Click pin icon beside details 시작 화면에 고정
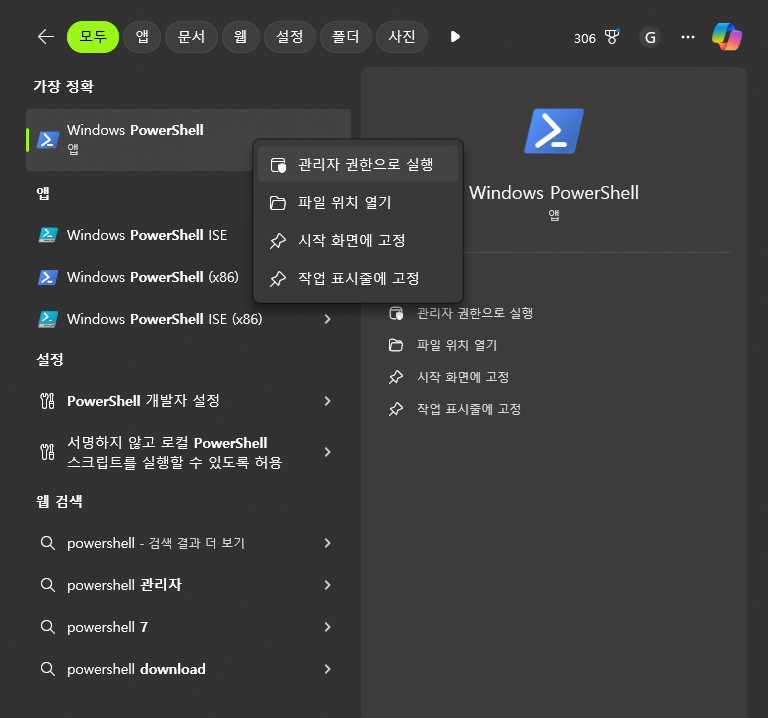 tap(396, 377)
